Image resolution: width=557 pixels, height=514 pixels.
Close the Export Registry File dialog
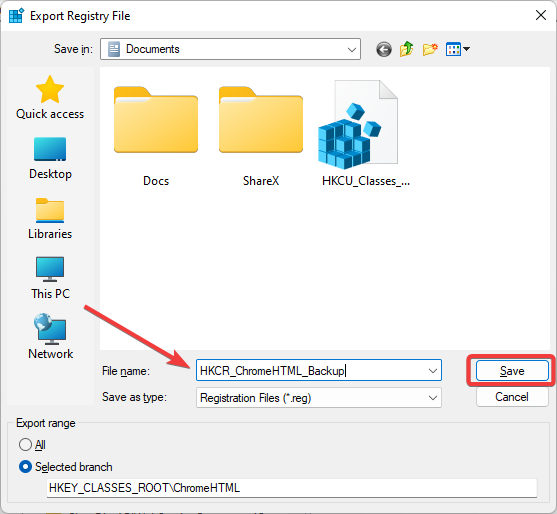click(541, 15)
